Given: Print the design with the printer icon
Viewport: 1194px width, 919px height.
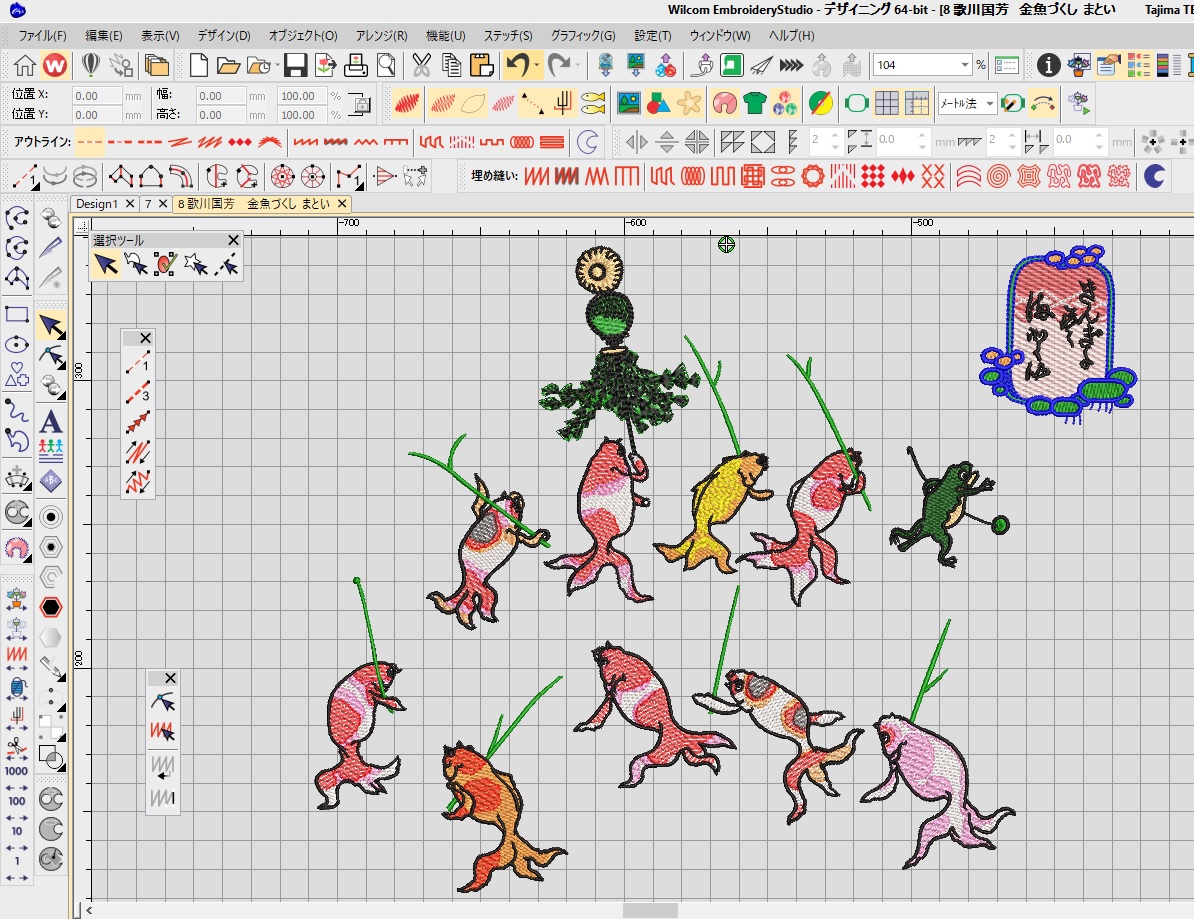Looking at the screenshot, I should point(356,65).
